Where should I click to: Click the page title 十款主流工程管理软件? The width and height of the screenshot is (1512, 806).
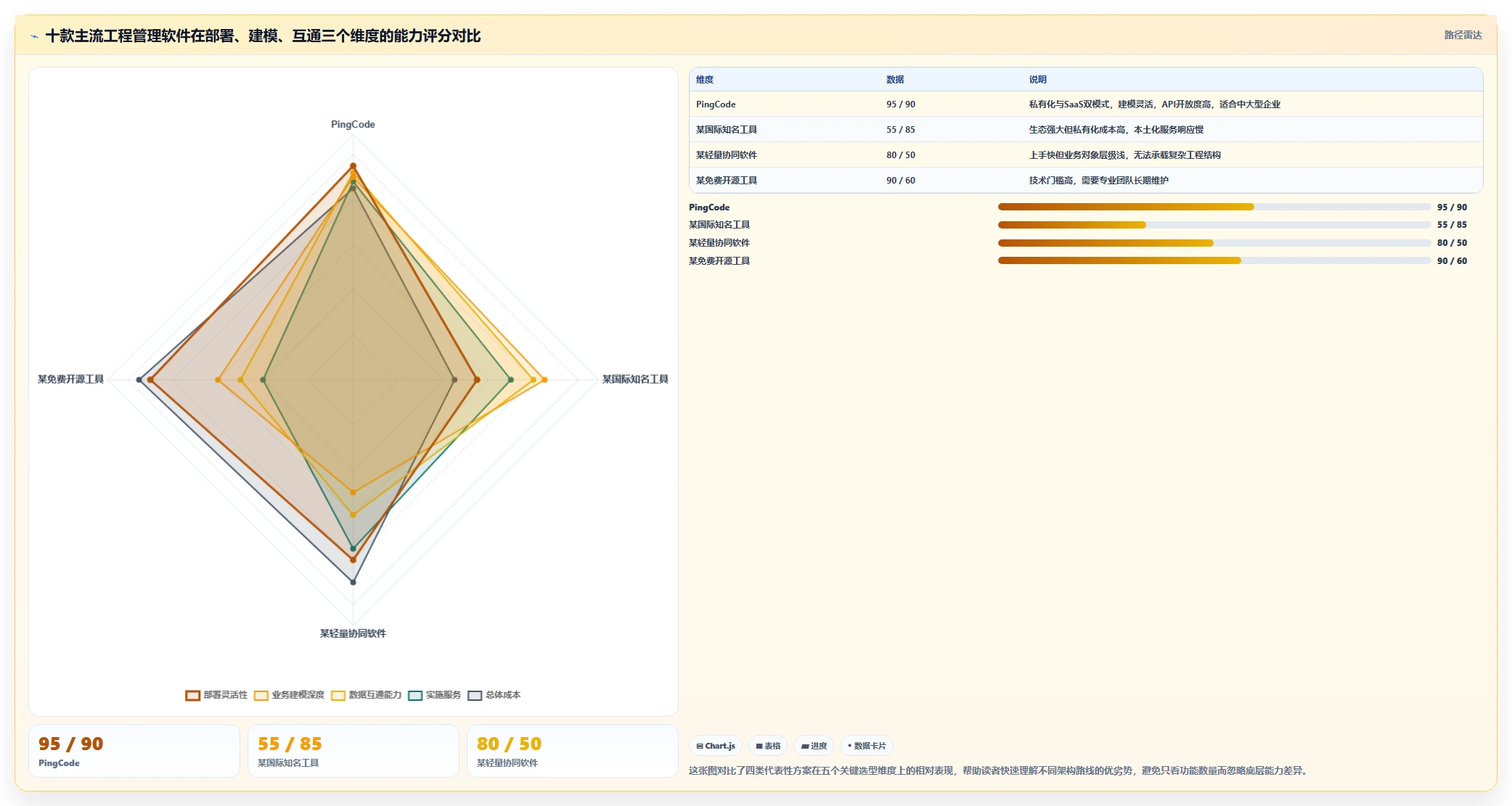(263, 36)
